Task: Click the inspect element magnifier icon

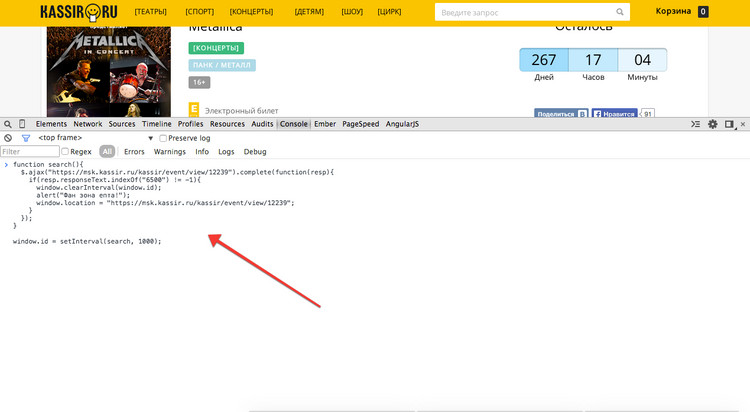Action: click(x=8, y=124)
